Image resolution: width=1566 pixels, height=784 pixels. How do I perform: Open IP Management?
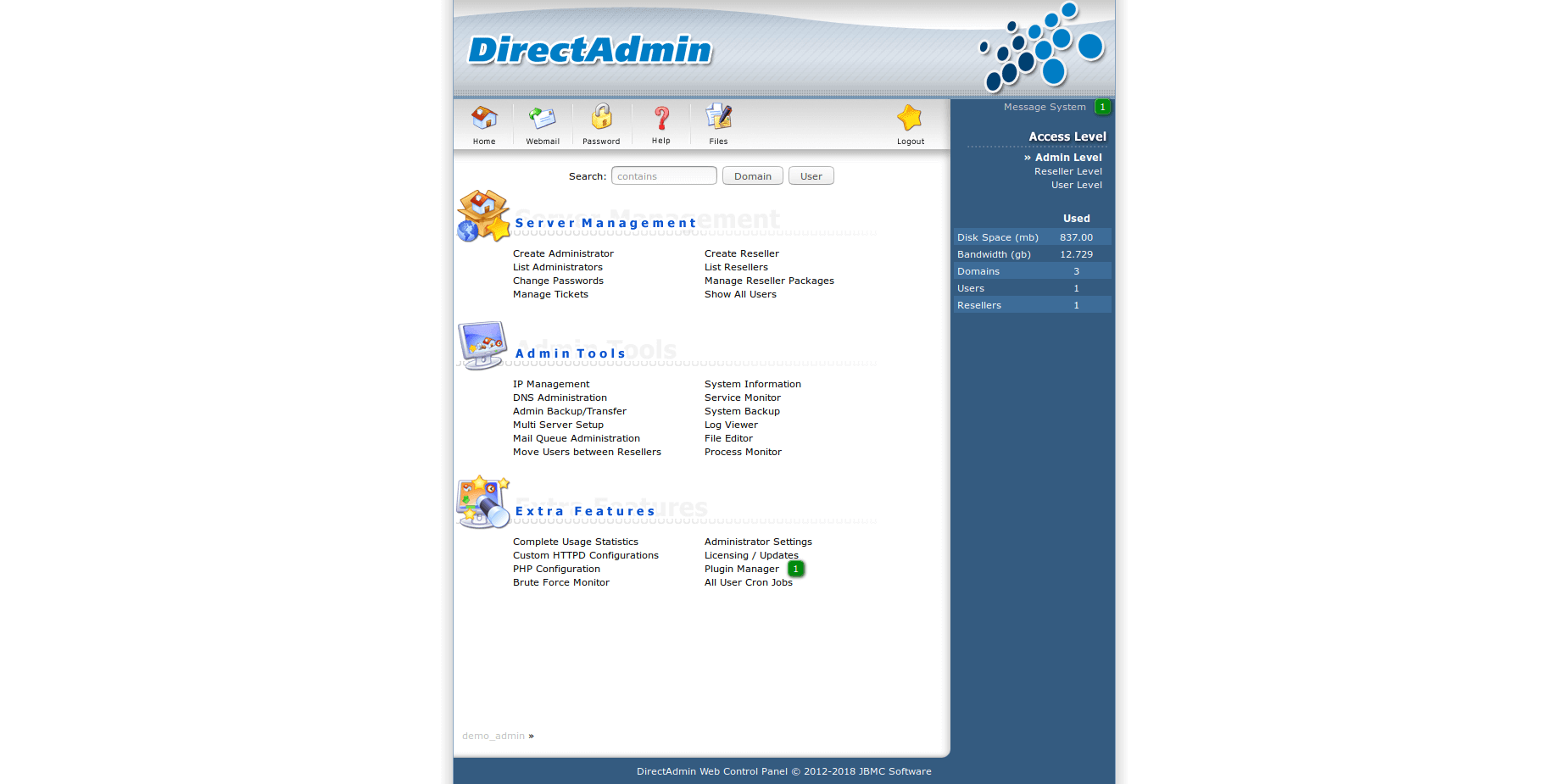[551, 384]
